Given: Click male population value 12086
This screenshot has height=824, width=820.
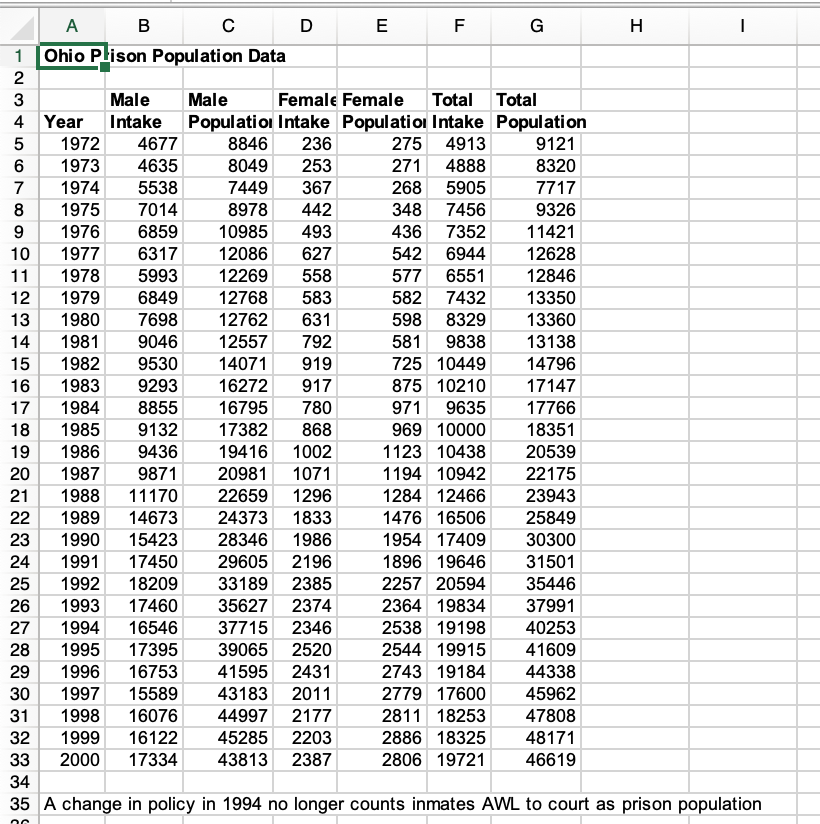Looking at the screenshot, I should click(228, 254).
